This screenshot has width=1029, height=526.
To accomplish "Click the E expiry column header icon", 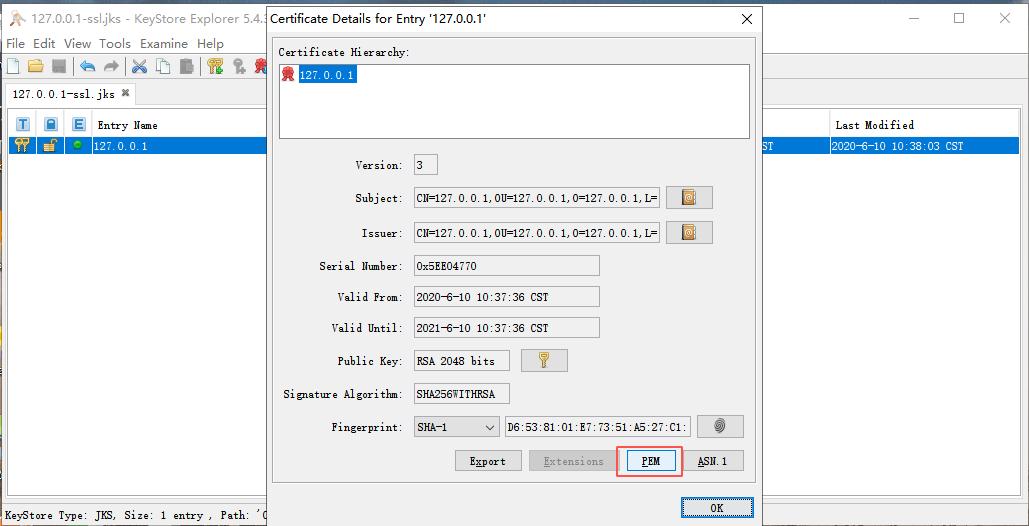I will [79, 125].
